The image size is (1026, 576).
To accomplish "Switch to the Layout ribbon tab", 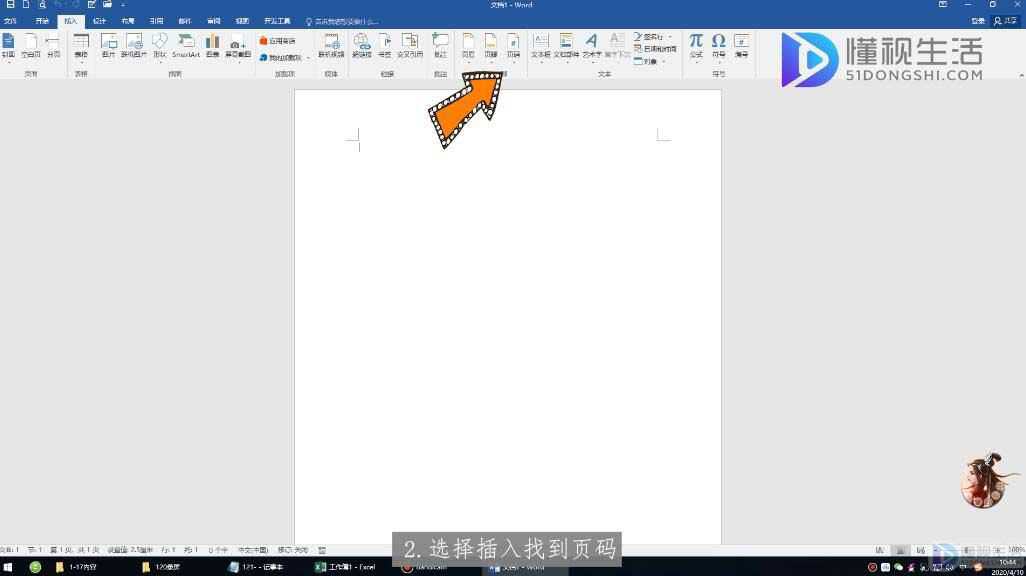I will (x=128, y=21).
